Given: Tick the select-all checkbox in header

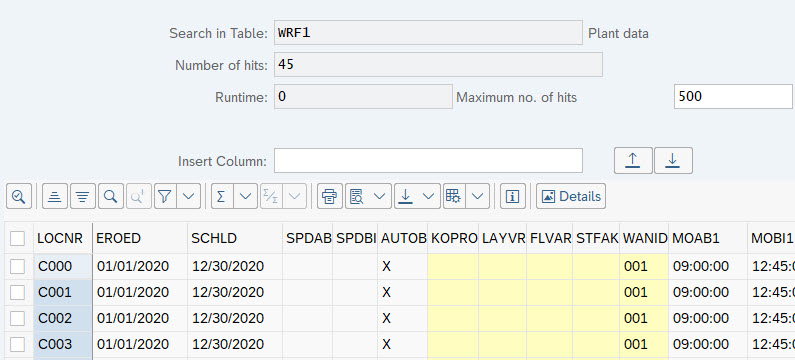Looking at the screenshot, I should (x=18, y=238).
